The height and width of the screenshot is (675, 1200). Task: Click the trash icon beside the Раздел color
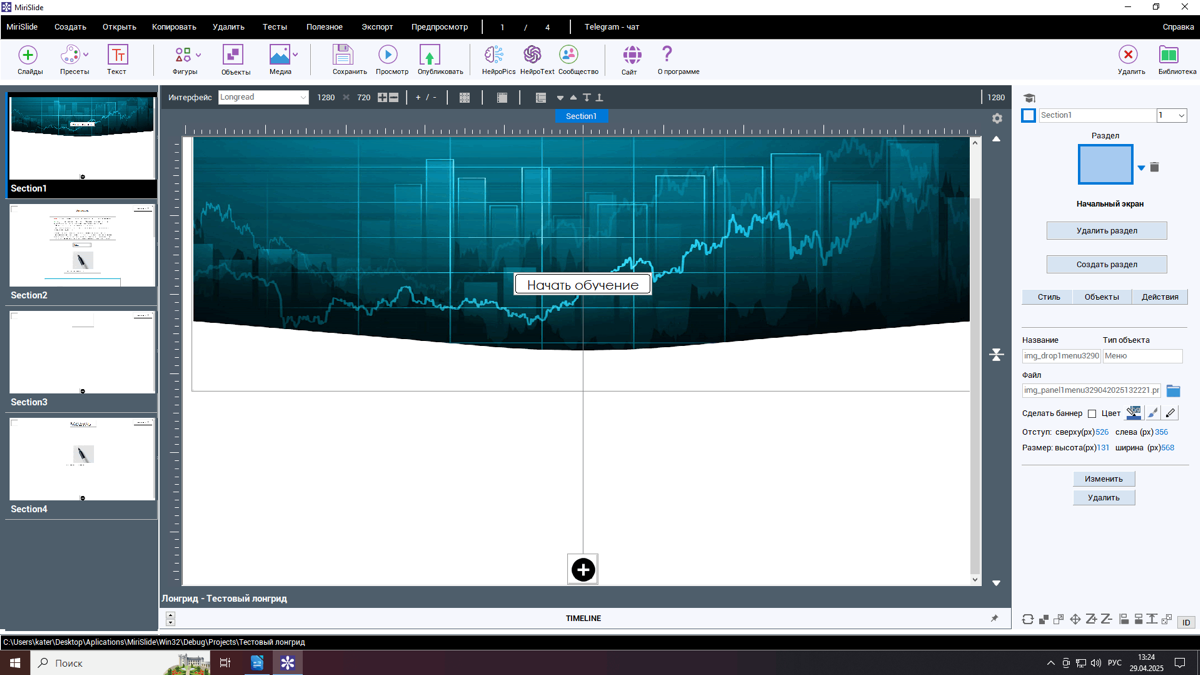coord(1155,167)
